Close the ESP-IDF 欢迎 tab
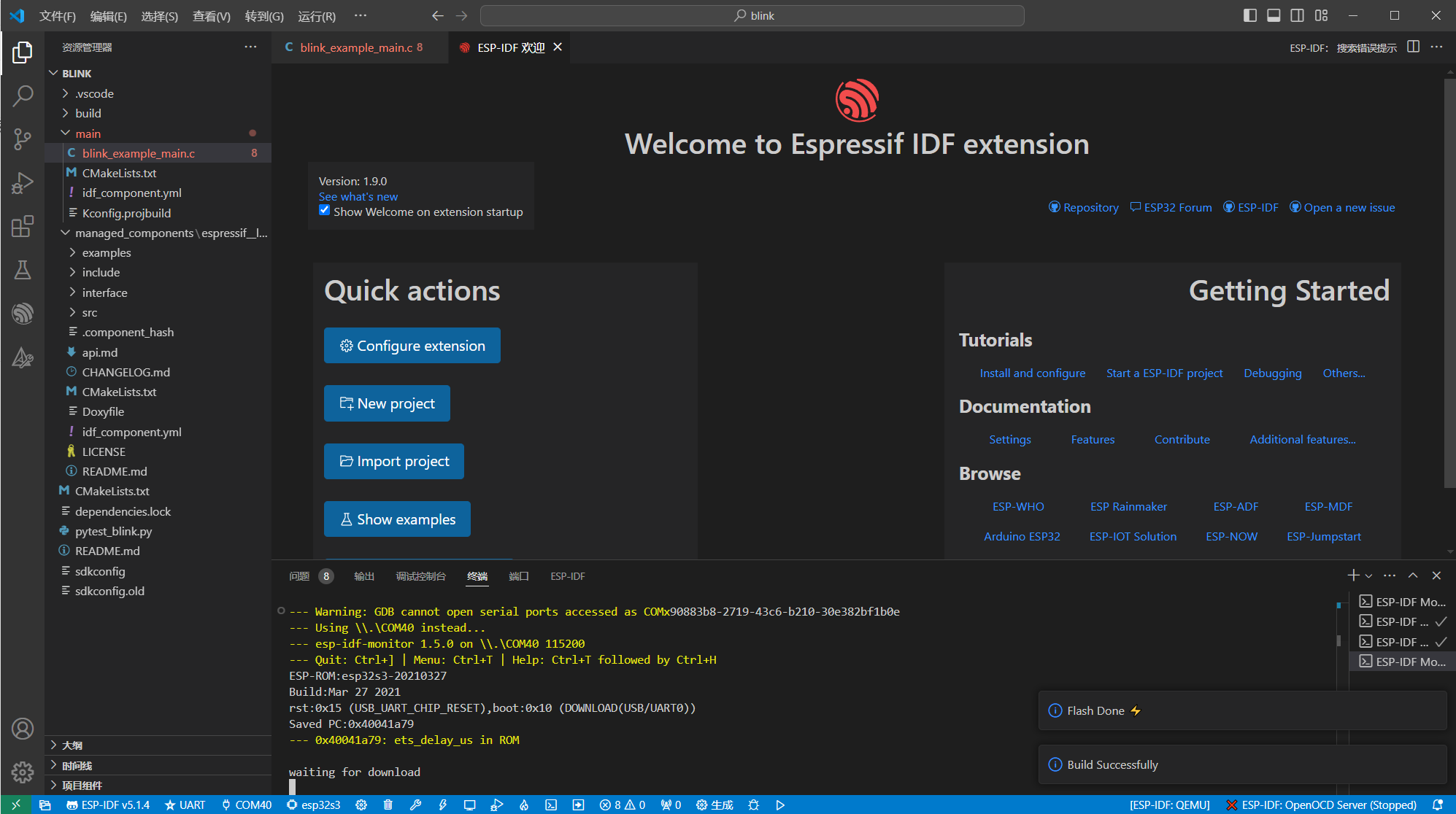Viewport: 1456px width, 814px height. [x=558, y=47]
